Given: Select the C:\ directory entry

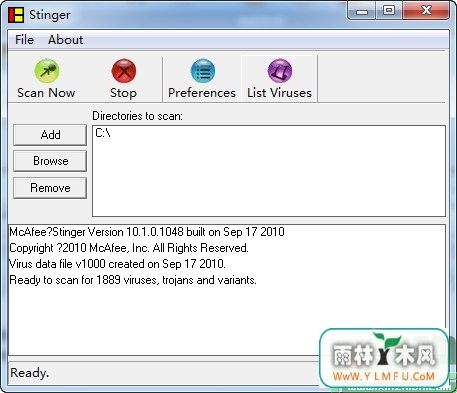Looking at the screenshot, I should click(103, 133).
